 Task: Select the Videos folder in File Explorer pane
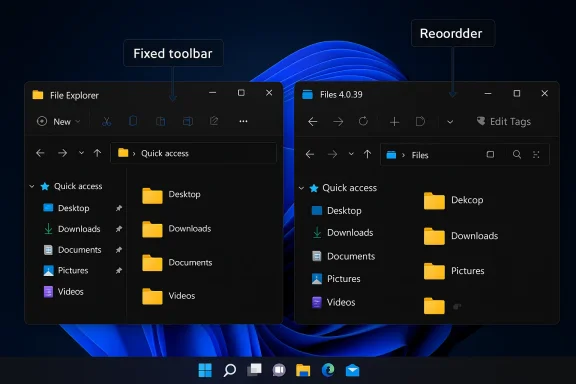(x=169, y=296)
